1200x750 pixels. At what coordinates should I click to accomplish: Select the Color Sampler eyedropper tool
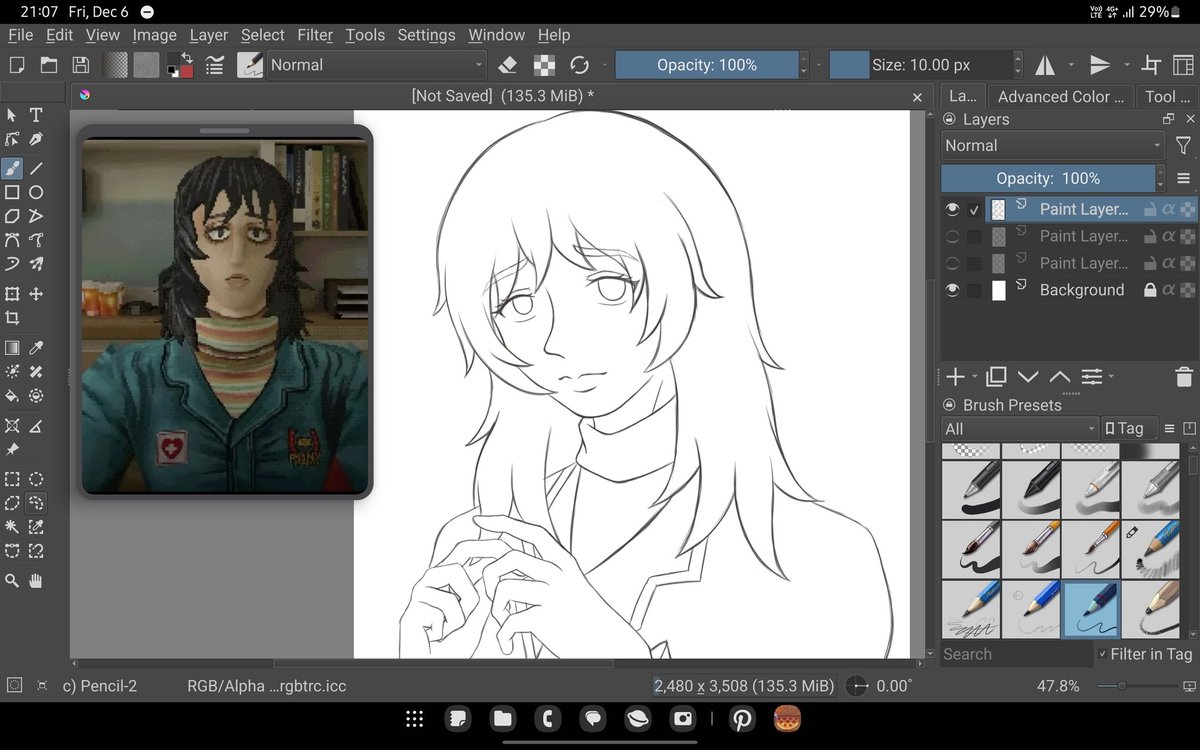coord(36,348)
